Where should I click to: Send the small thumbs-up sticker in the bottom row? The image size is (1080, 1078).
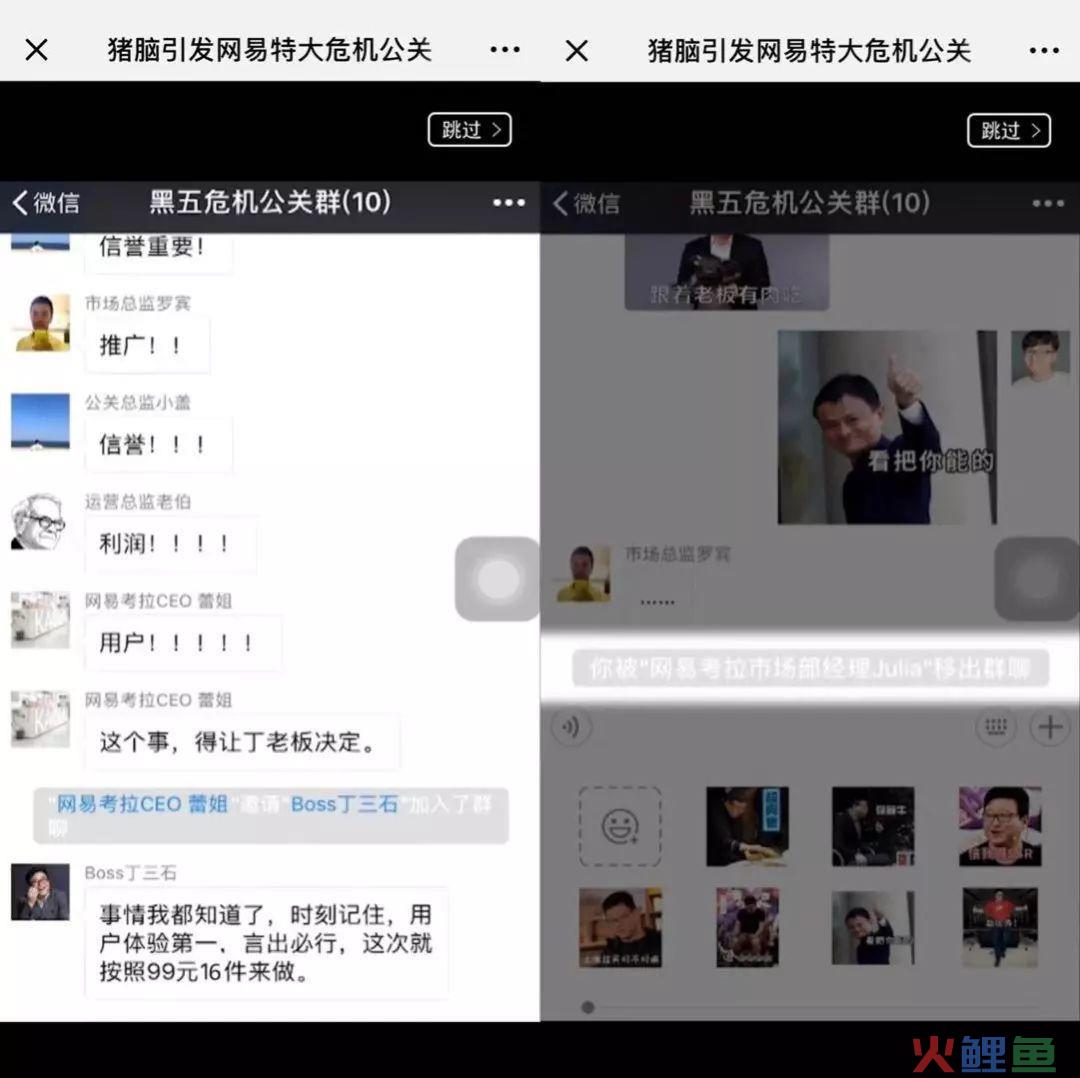coord(873,927)
